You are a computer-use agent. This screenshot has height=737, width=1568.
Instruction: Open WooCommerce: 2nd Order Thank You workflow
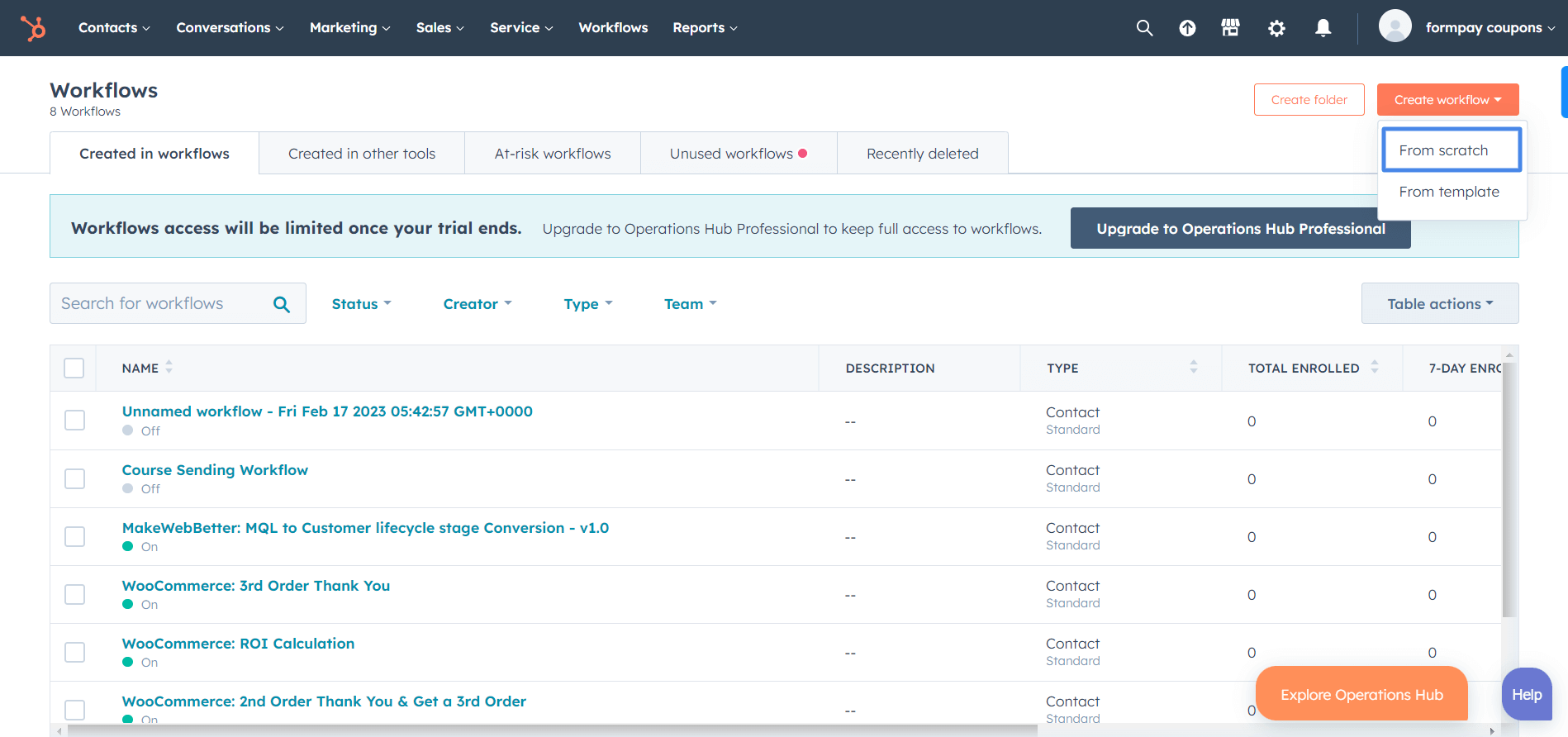tap(324, 701)
